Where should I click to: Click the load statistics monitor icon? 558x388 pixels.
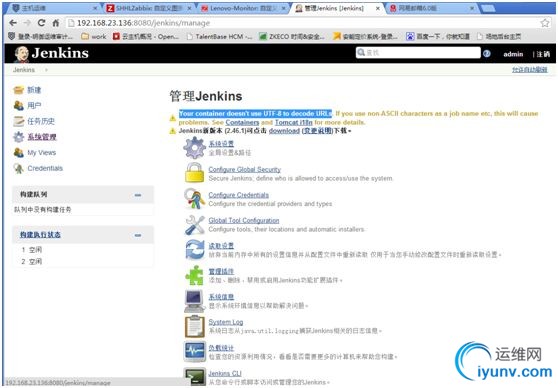pyautogui.click(x=195, y=351)
